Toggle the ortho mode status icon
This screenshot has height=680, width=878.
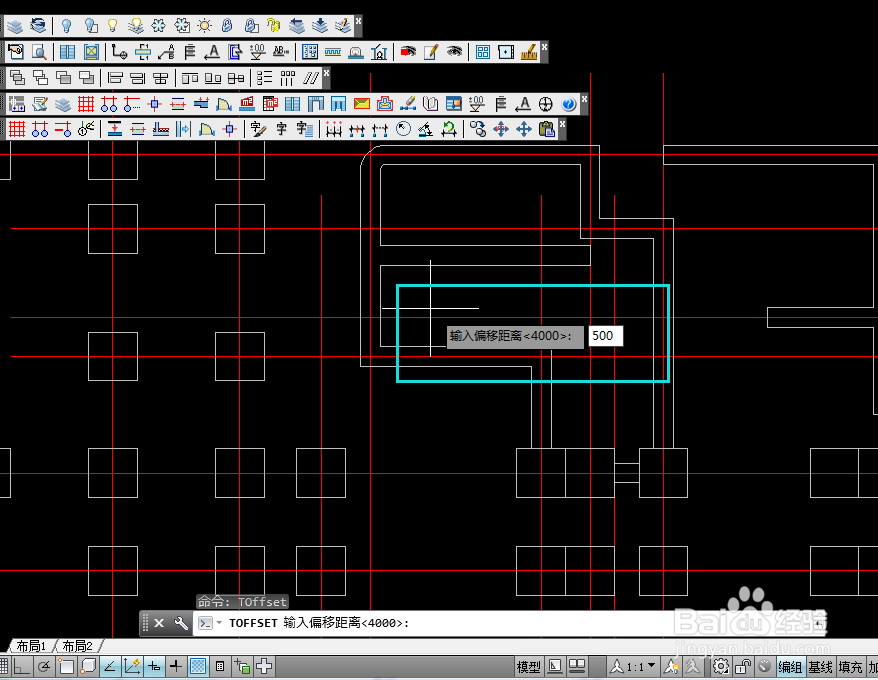21,667
